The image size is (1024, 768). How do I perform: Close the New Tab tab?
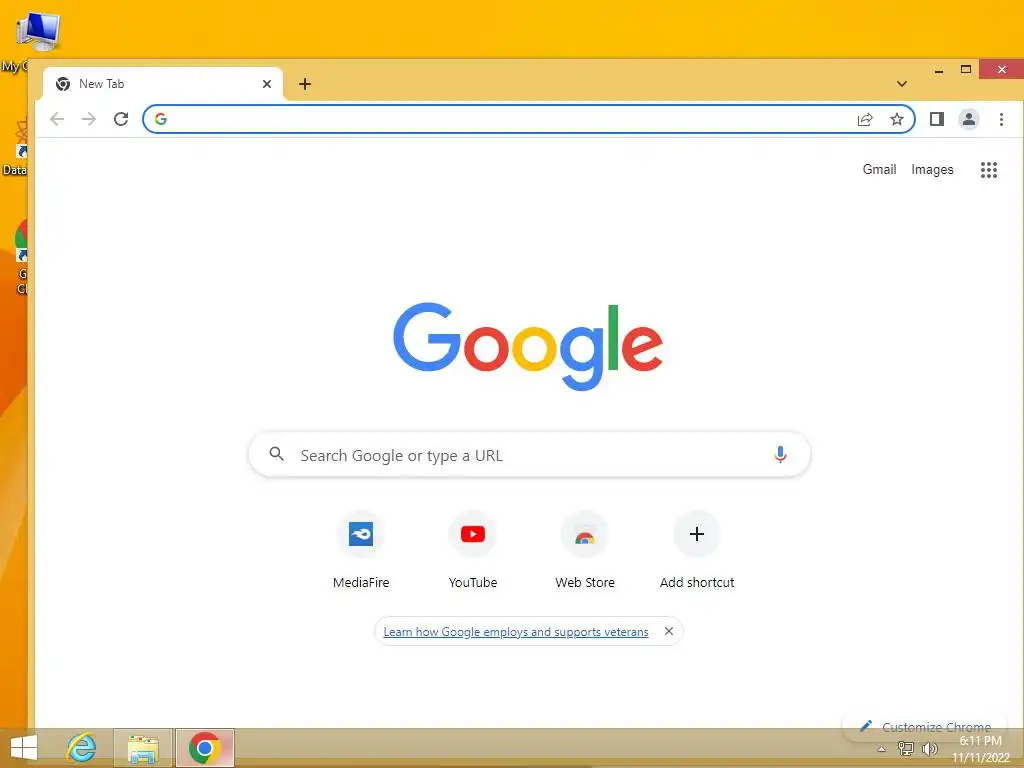click(x=266, y=84)
